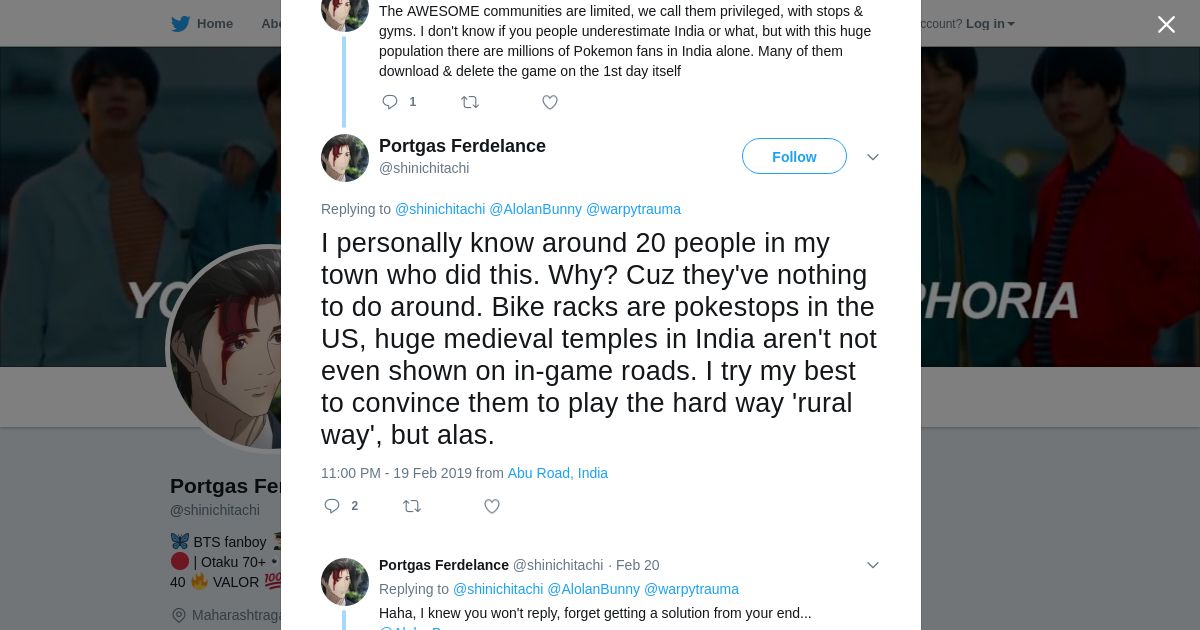
Task: Click the reply icon under the main tweet
Action: [333, 506]
